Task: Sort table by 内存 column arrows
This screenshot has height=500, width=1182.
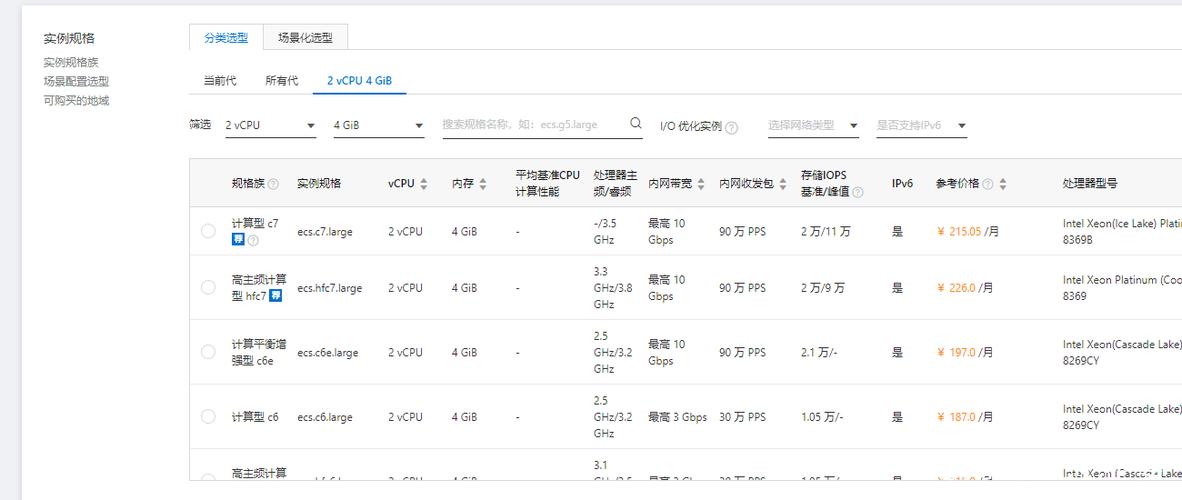Action: tap(483, 184)
